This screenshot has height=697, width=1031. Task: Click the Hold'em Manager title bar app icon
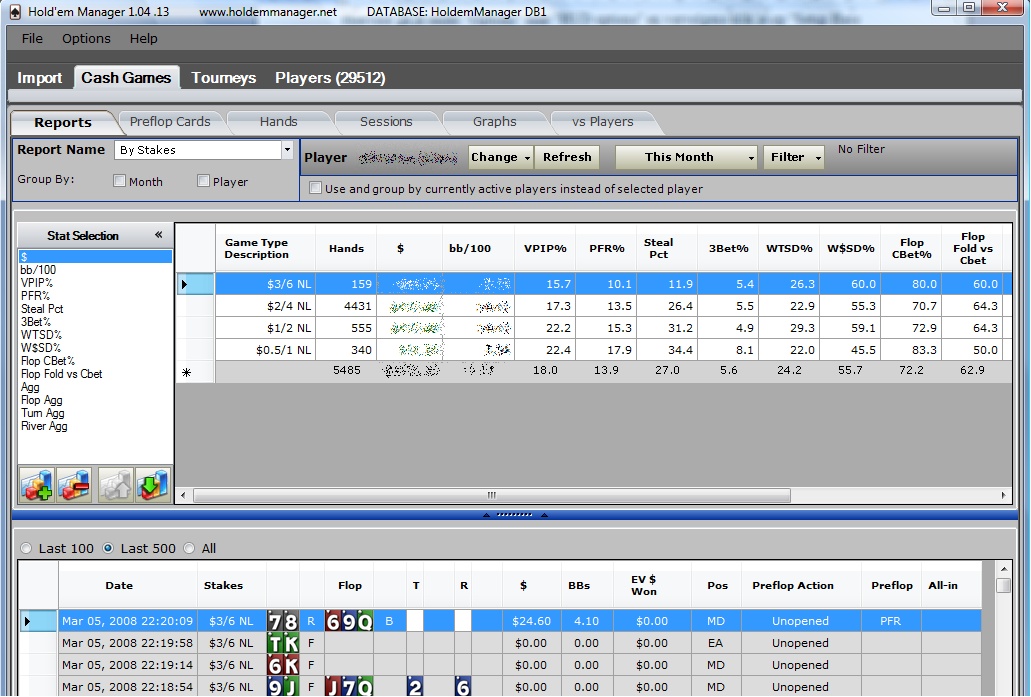point(15,11)
